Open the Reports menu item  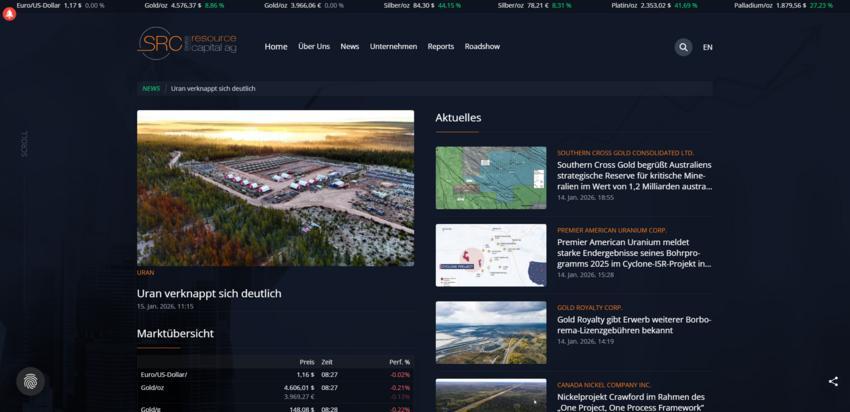pos(440,47)
